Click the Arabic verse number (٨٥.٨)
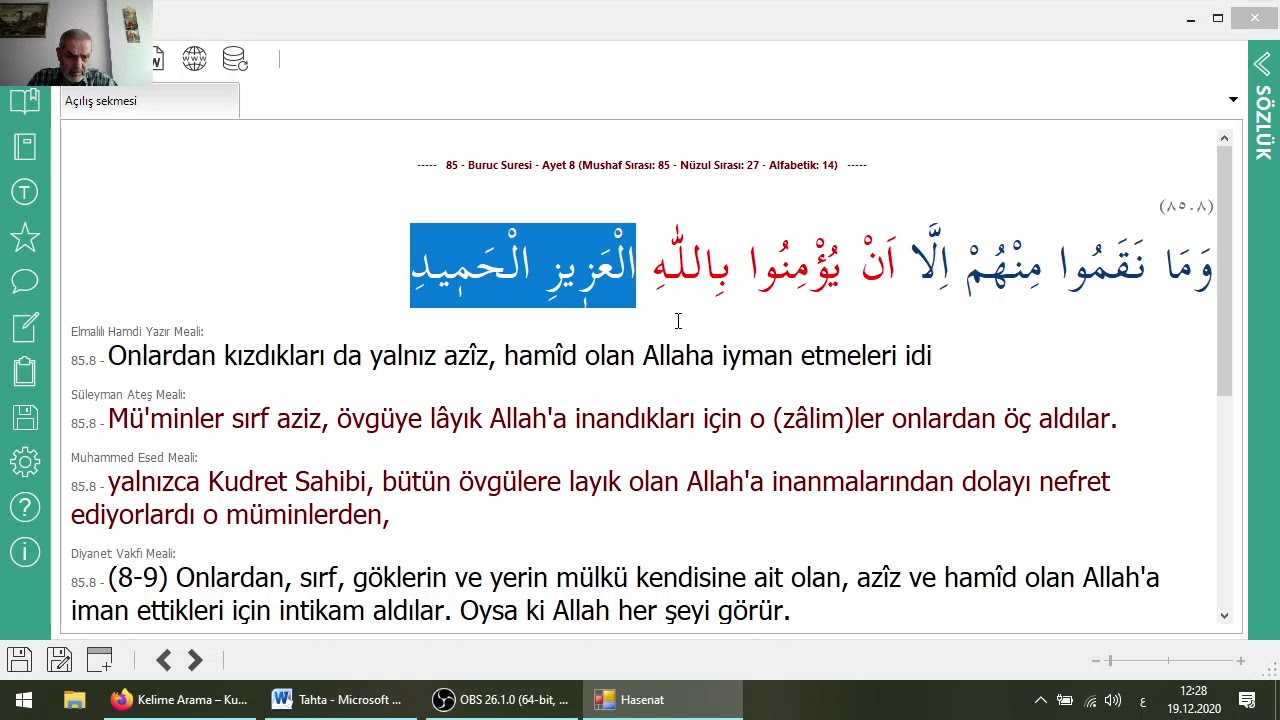The height and width of the screenshot is (720, 1280). click(x=1186, y=206)
